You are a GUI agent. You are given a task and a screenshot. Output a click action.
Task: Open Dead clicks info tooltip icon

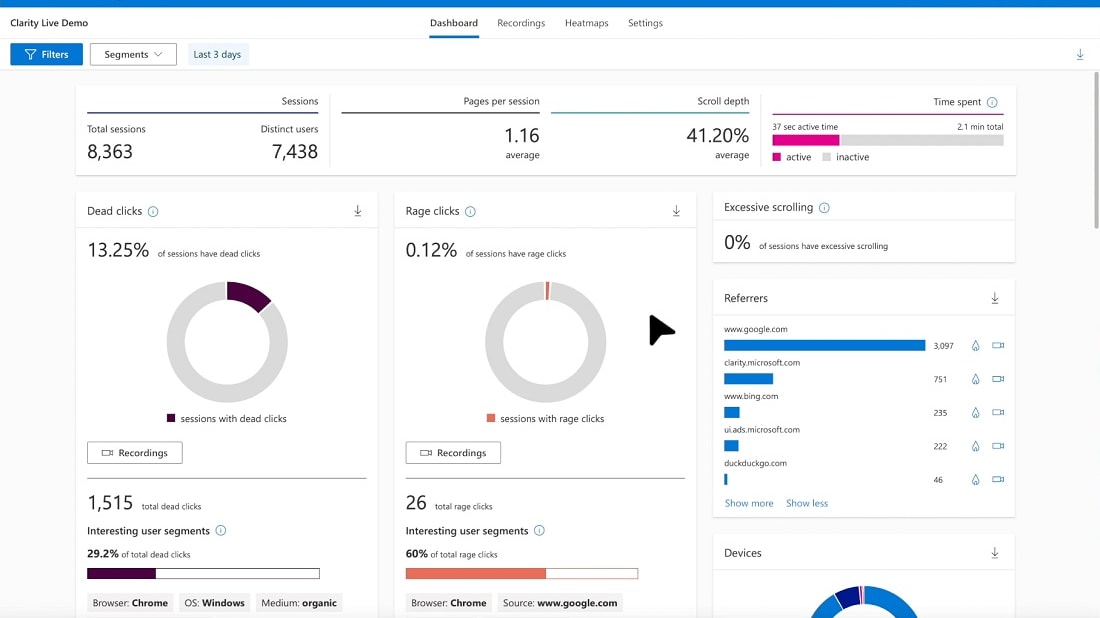153,211
